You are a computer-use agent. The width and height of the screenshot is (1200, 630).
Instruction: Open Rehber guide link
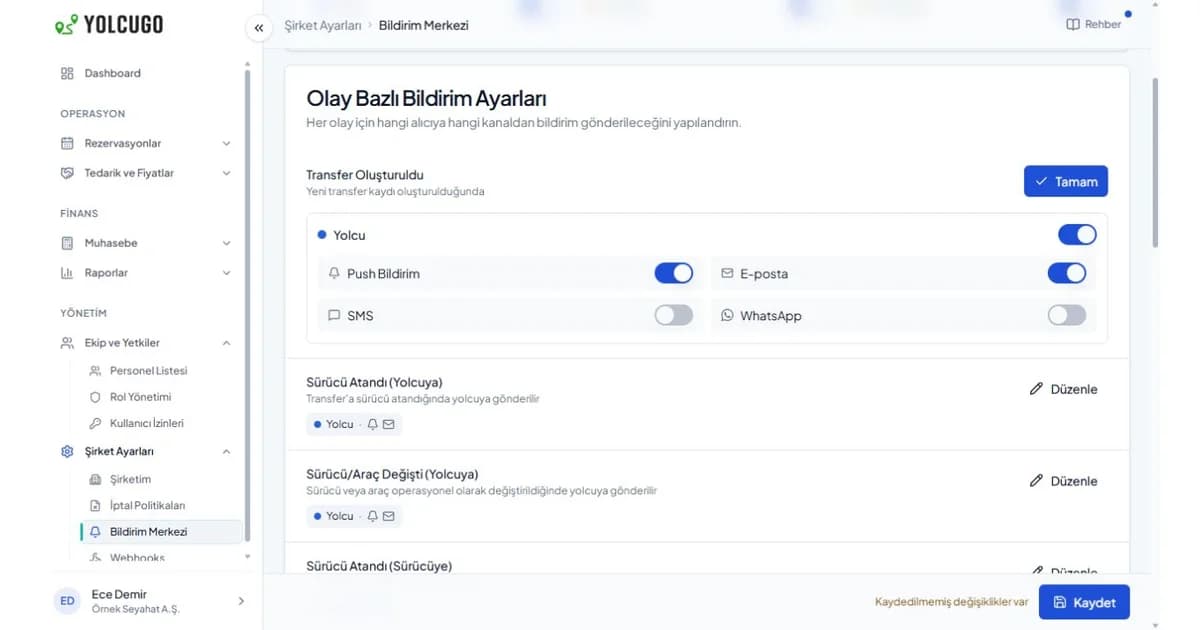click(1094, 24)
